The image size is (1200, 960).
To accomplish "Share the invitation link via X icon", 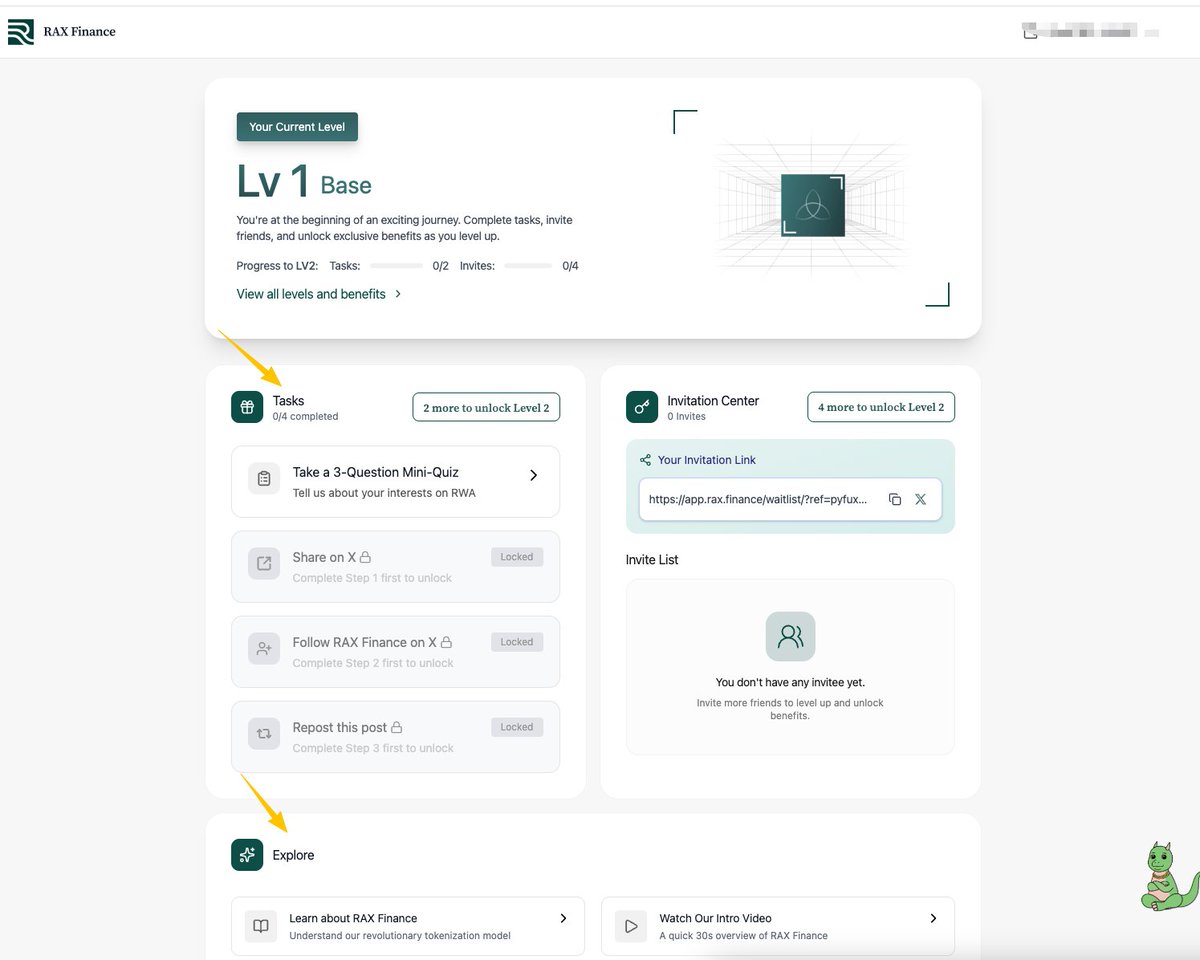I will 921,499.
